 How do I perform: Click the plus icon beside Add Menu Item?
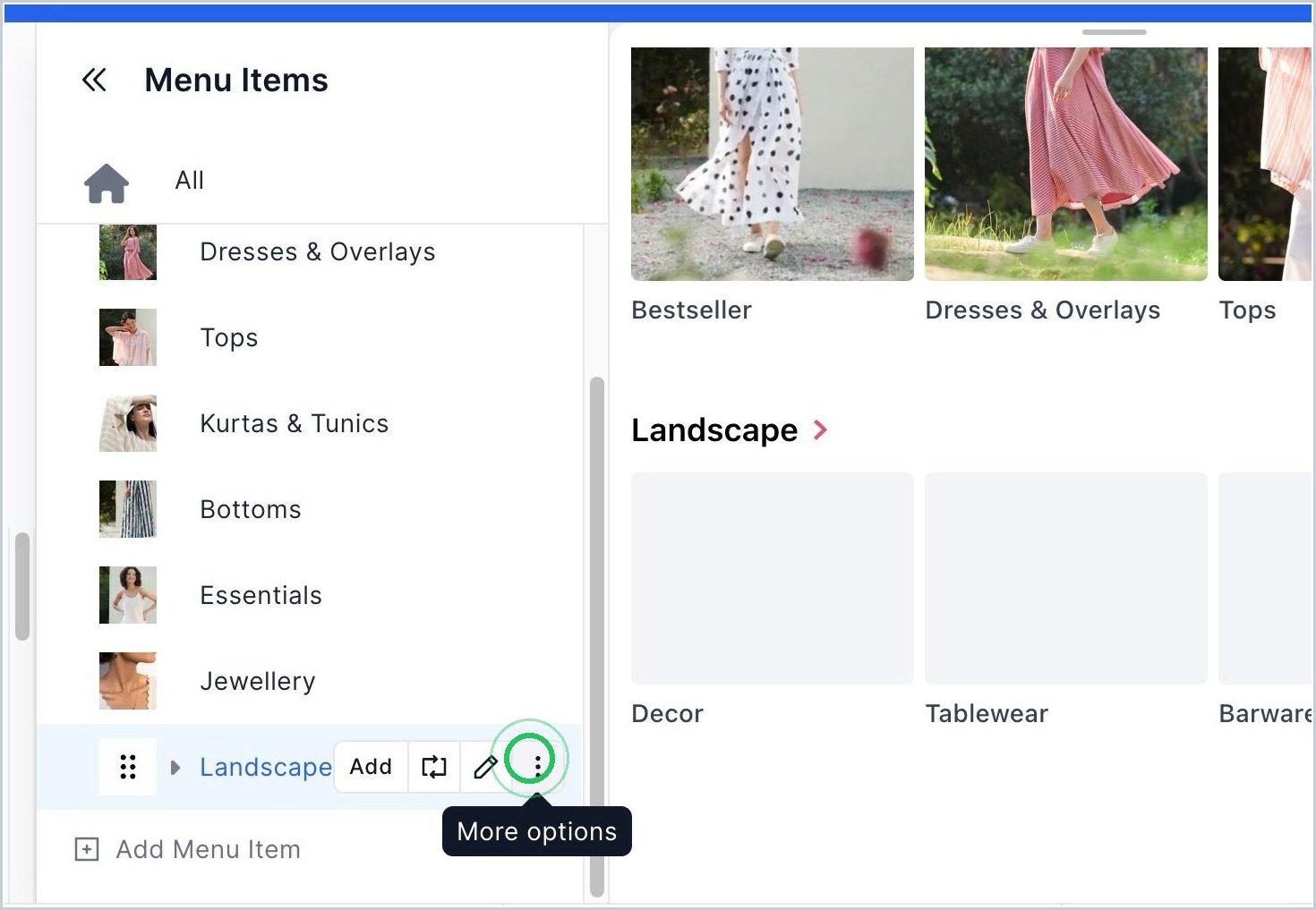(87, 849)
